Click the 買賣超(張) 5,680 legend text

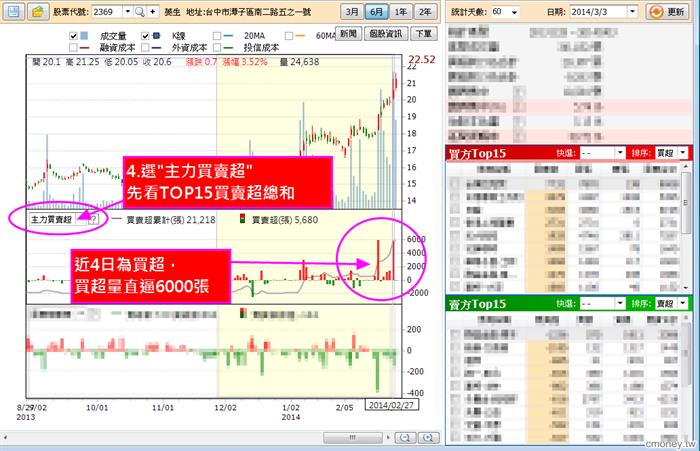tap(285, 220)
